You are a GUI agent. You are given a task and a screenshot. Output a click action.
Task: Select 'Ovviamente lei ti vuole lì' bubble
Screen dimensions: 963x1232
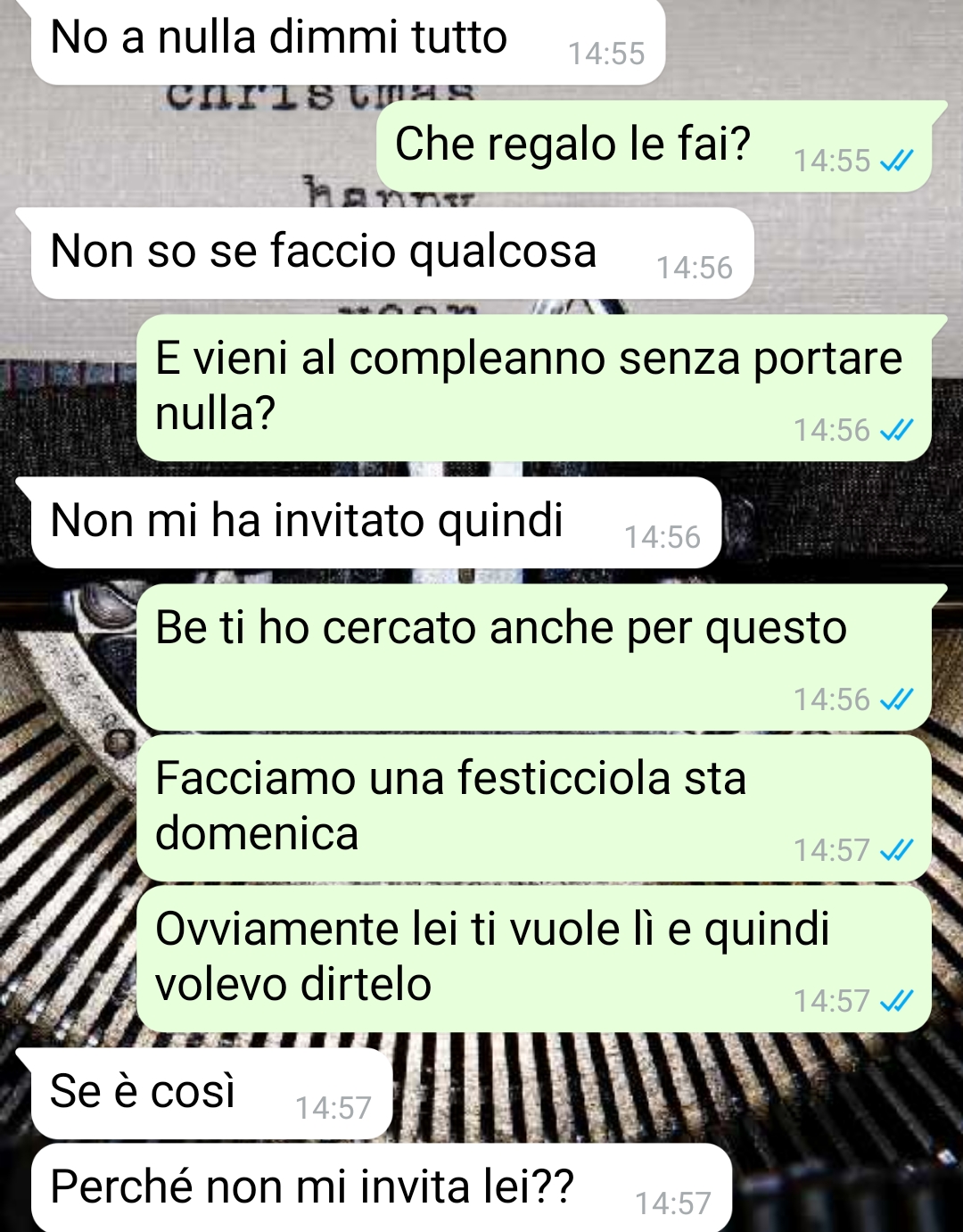click(534, 959)
